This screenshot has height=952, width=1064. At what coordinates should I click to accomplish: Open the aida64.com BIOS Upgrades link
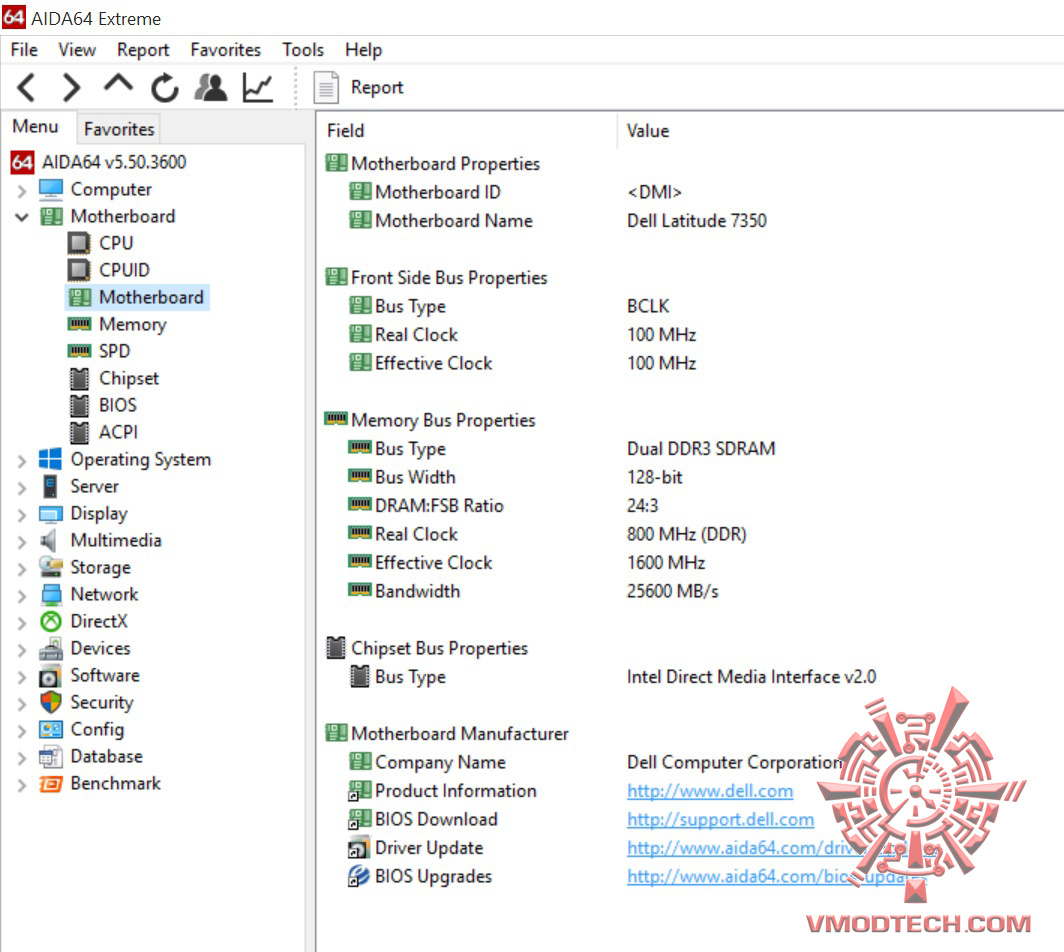777,877
